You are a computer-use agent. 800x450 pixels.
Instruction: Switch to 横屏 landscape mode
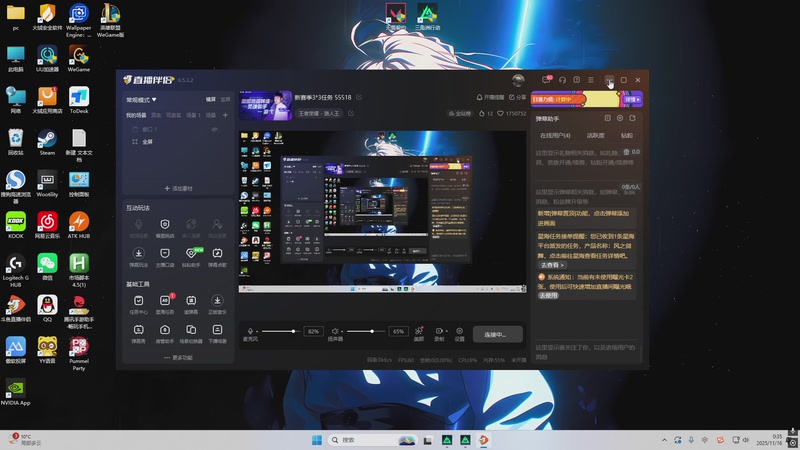click(211, 99)
